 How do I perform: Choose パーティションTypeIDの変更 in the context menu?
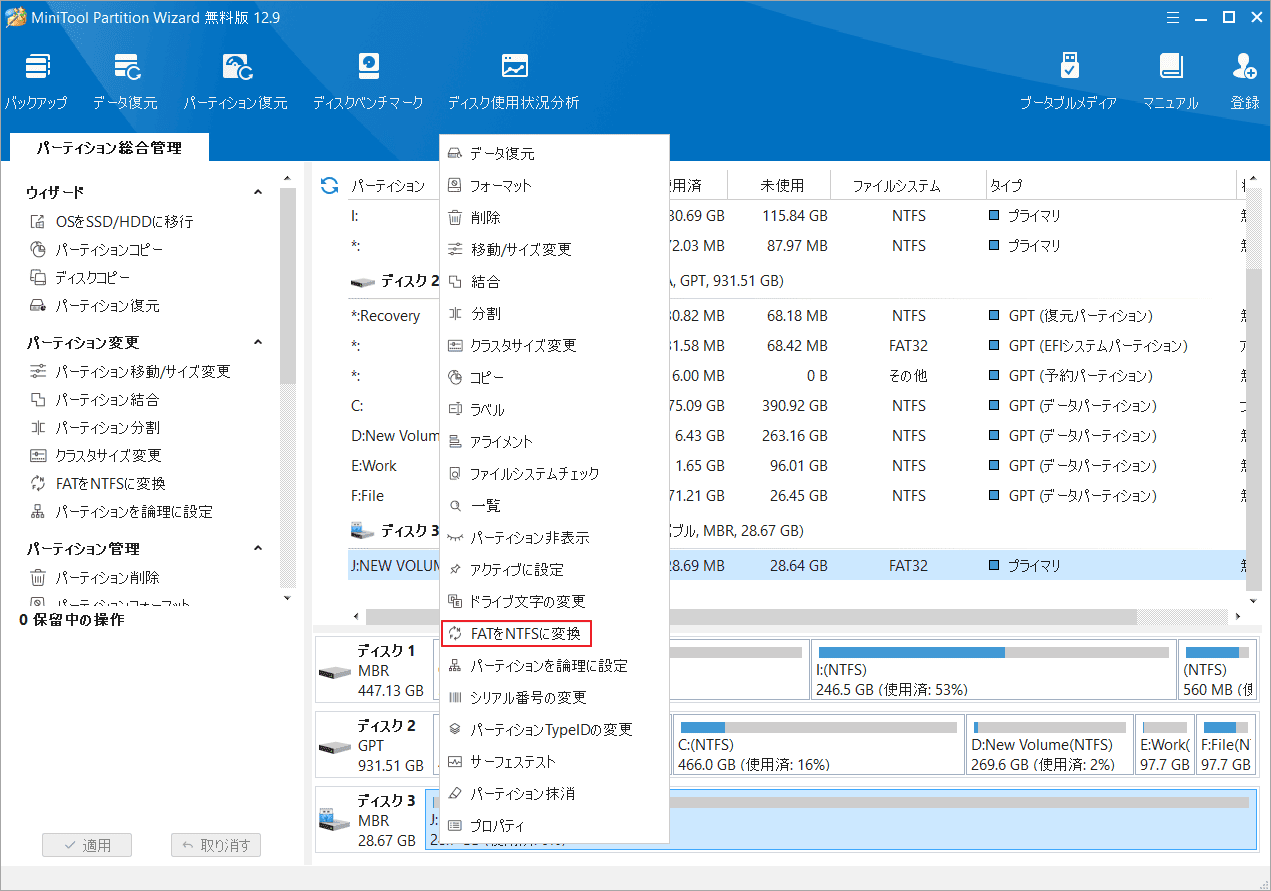click(x=554, y=729)
